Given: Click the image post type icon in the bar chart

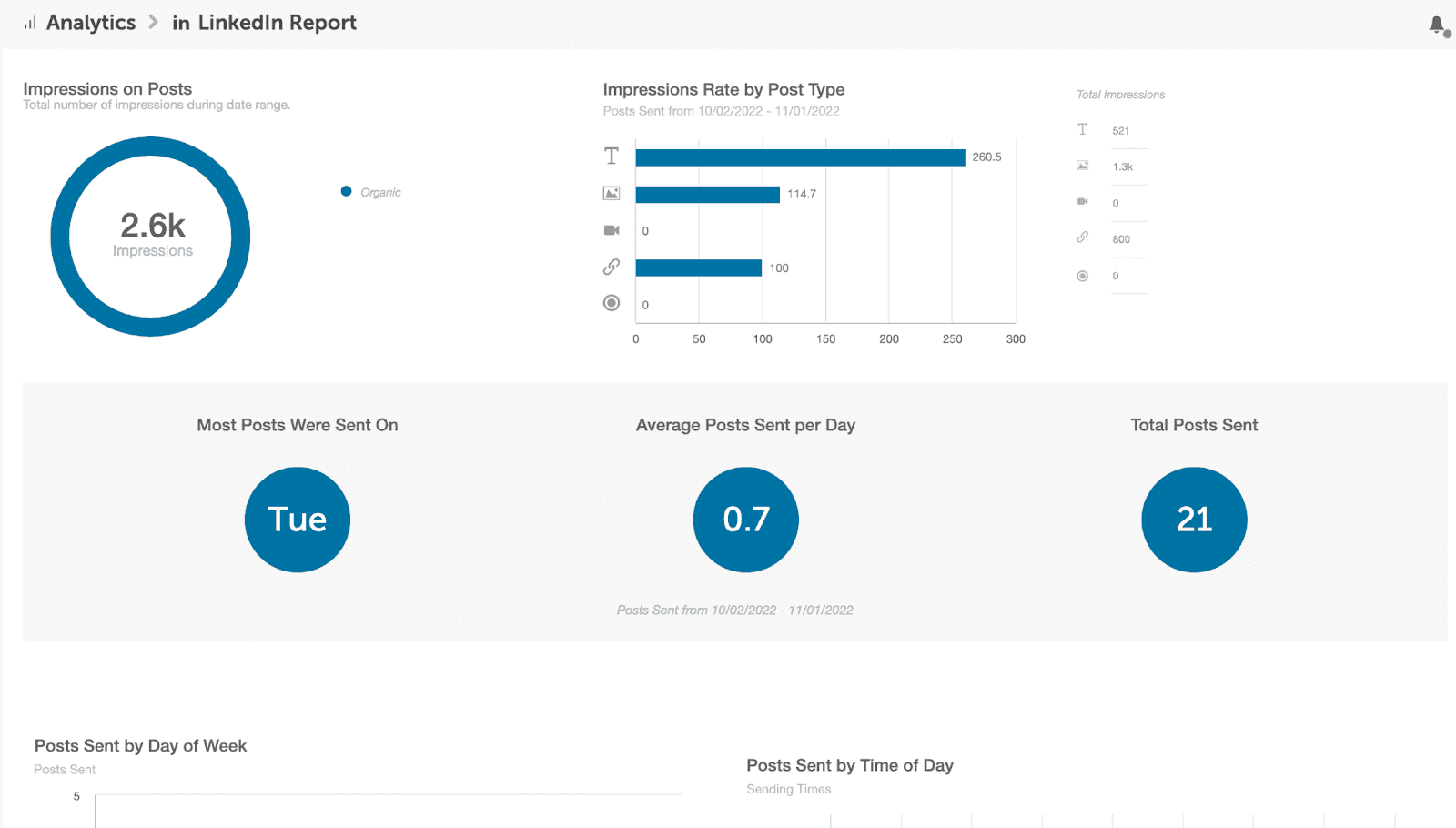Looking at the screenshot, I should (611, 193).
